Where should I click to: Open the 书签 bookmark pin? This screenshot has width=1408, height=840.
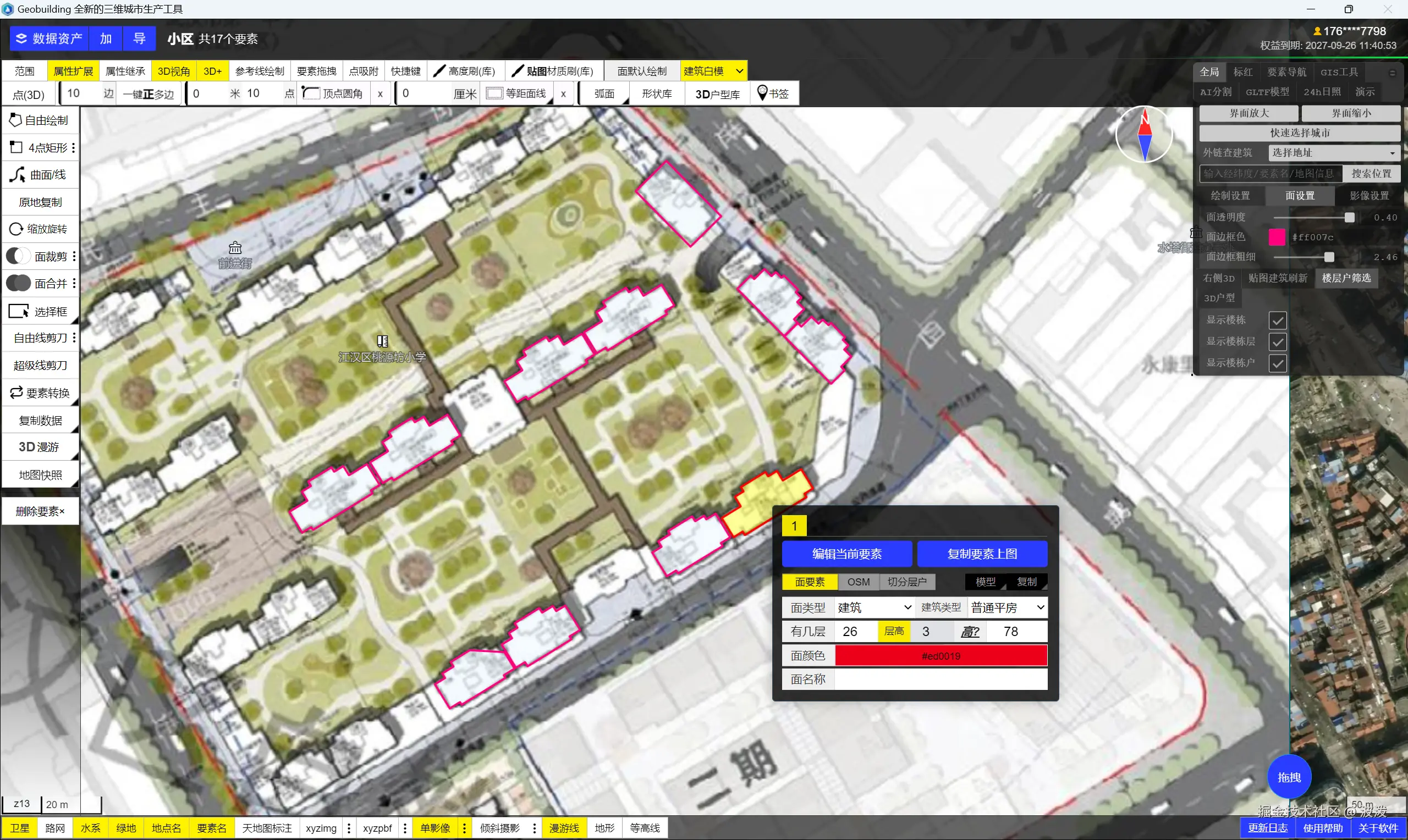[763, 93]
